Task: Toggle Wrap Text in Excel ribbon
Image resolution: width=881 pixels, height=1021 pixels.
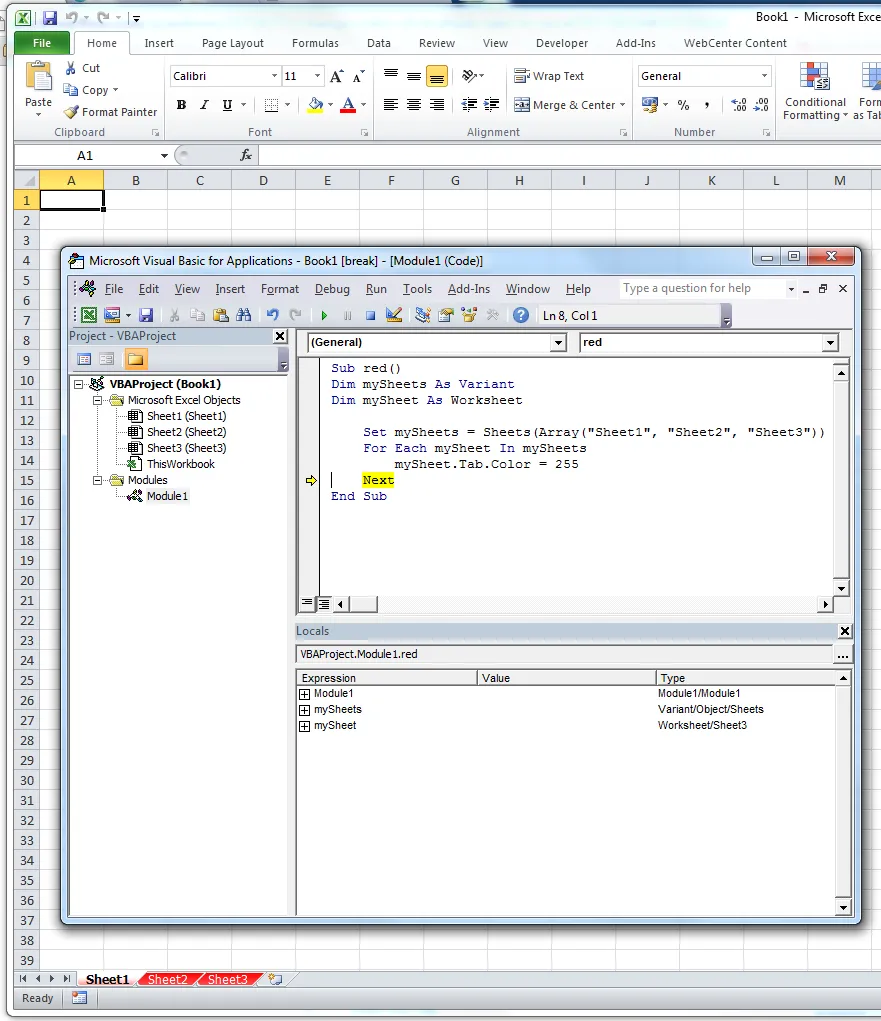Action: point(549,76)
